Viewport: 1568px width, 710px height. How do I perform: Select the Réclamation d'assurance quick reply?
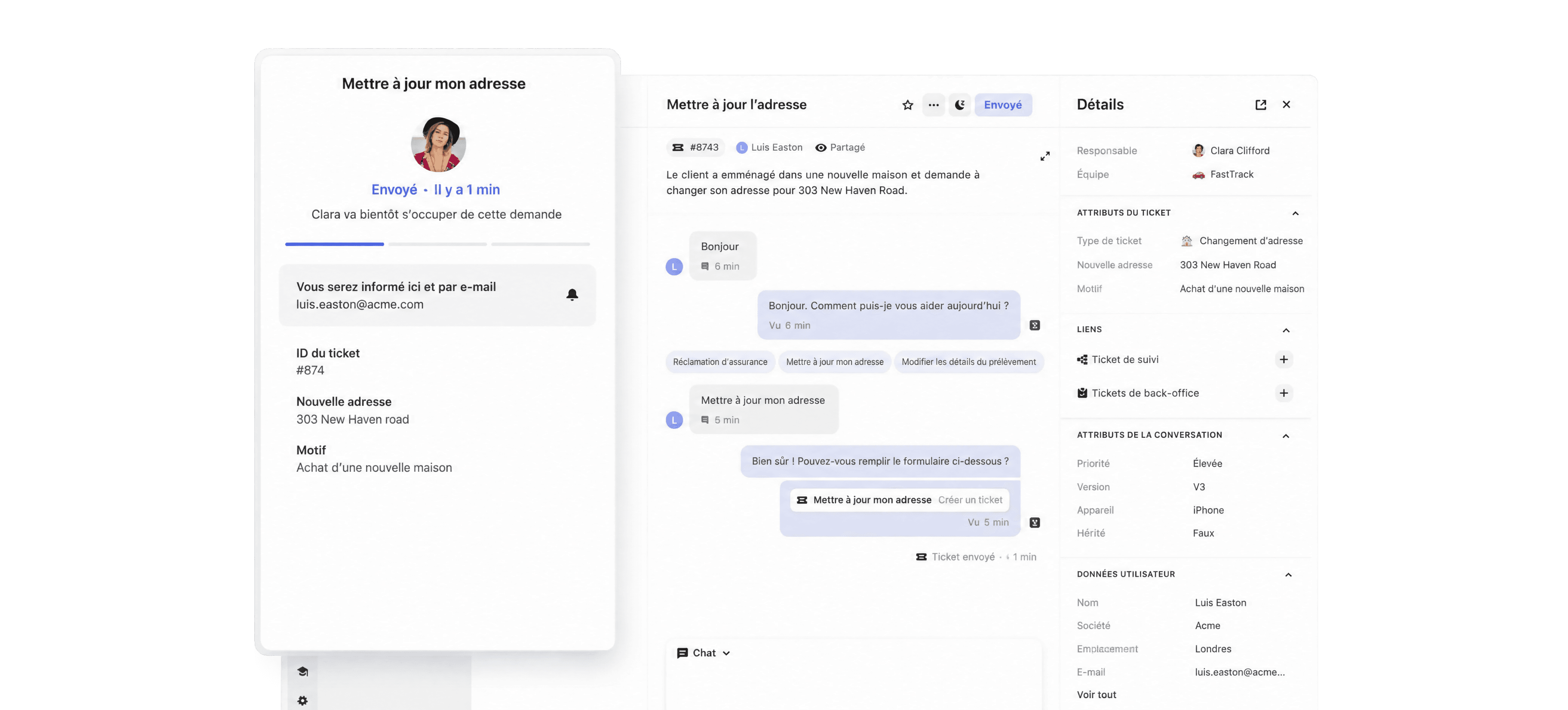click(720, 362)
